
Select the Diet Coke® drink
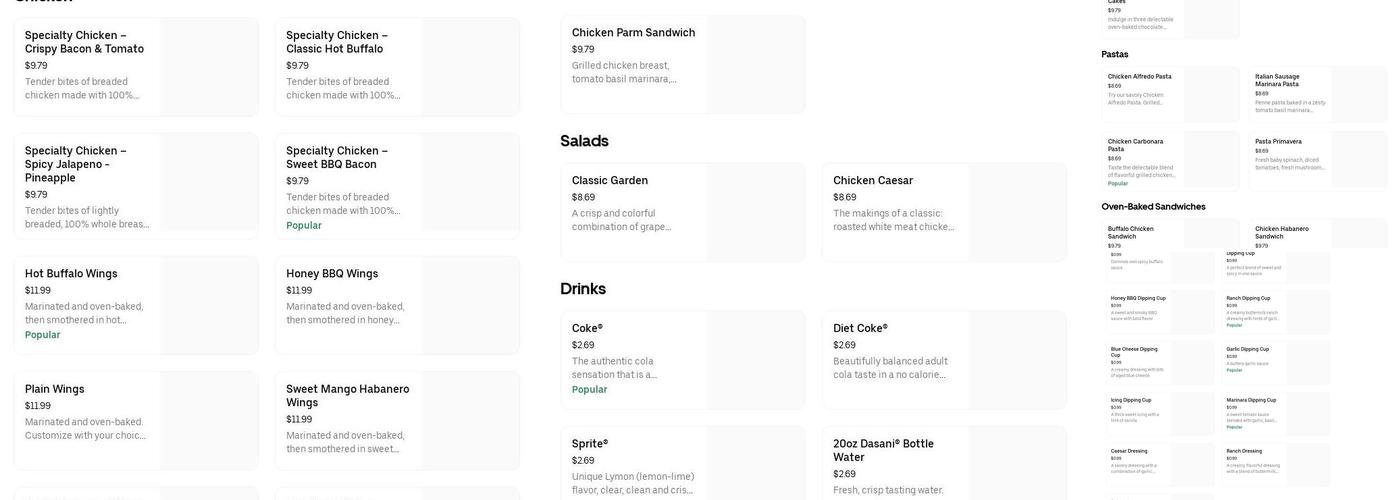pyautogui.click(x=944, y=360)
